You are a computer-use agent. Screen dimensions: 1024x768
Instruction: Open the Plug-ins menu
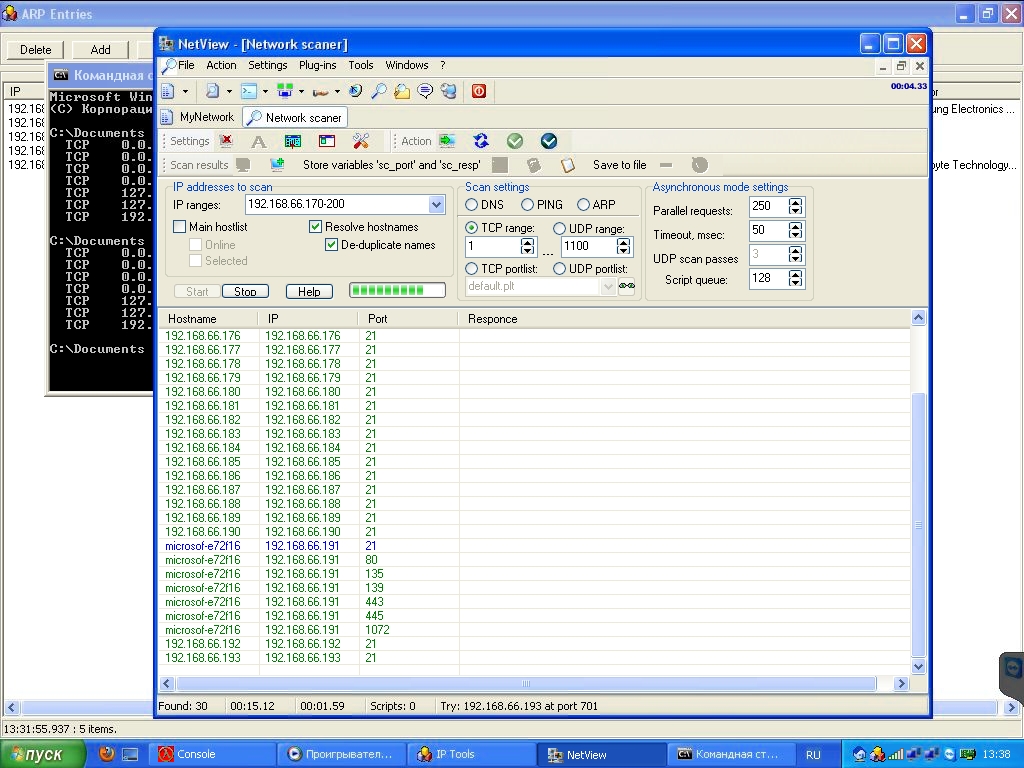[317, 65]
